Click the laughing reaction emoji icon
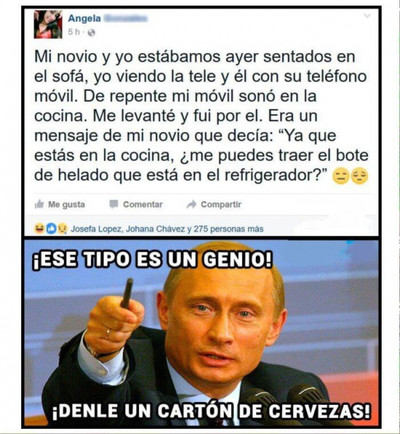 (x=39, y=229)
